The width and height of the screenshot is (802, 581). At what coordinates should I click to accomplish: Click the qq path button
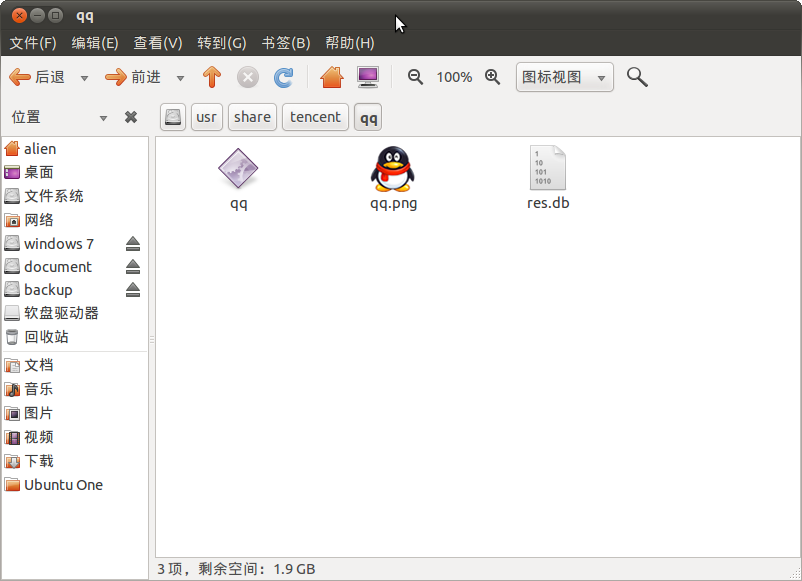[368, 117]
